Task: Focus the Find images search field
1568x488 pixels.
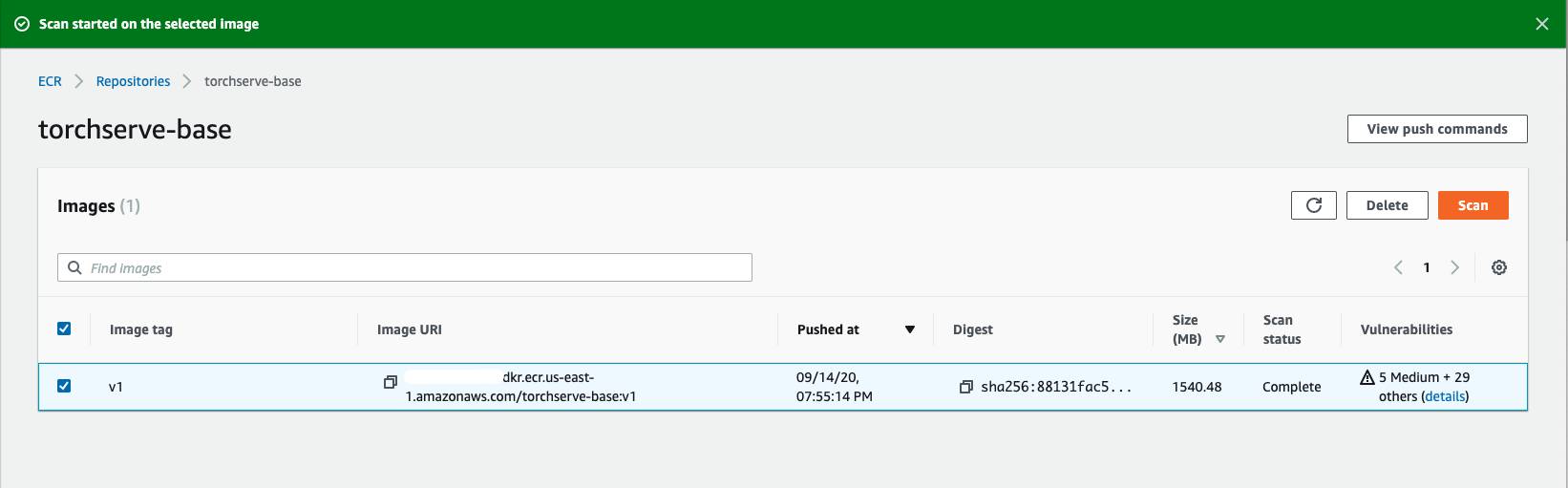Action: [x=405, y=267]
